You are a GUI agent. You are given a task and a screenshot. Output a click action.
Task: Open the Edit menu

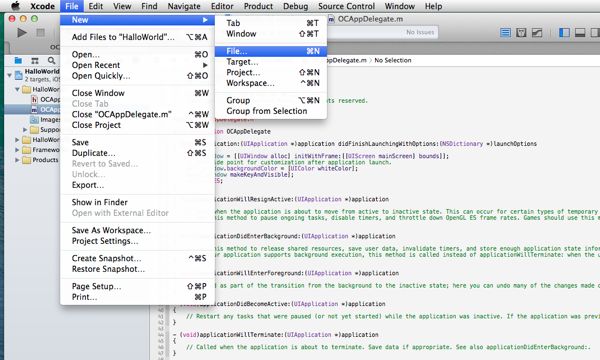tap(96, 6)
